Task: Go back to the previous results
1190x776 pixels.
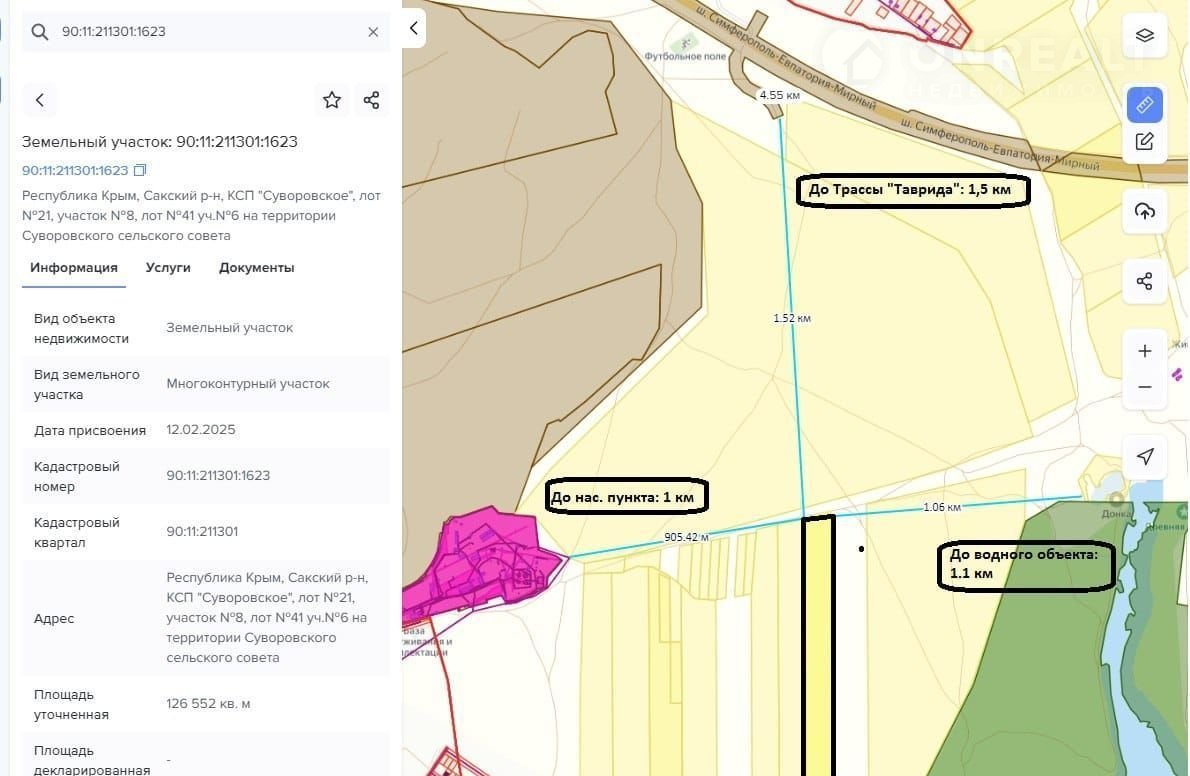Action: tap(40, 100)
